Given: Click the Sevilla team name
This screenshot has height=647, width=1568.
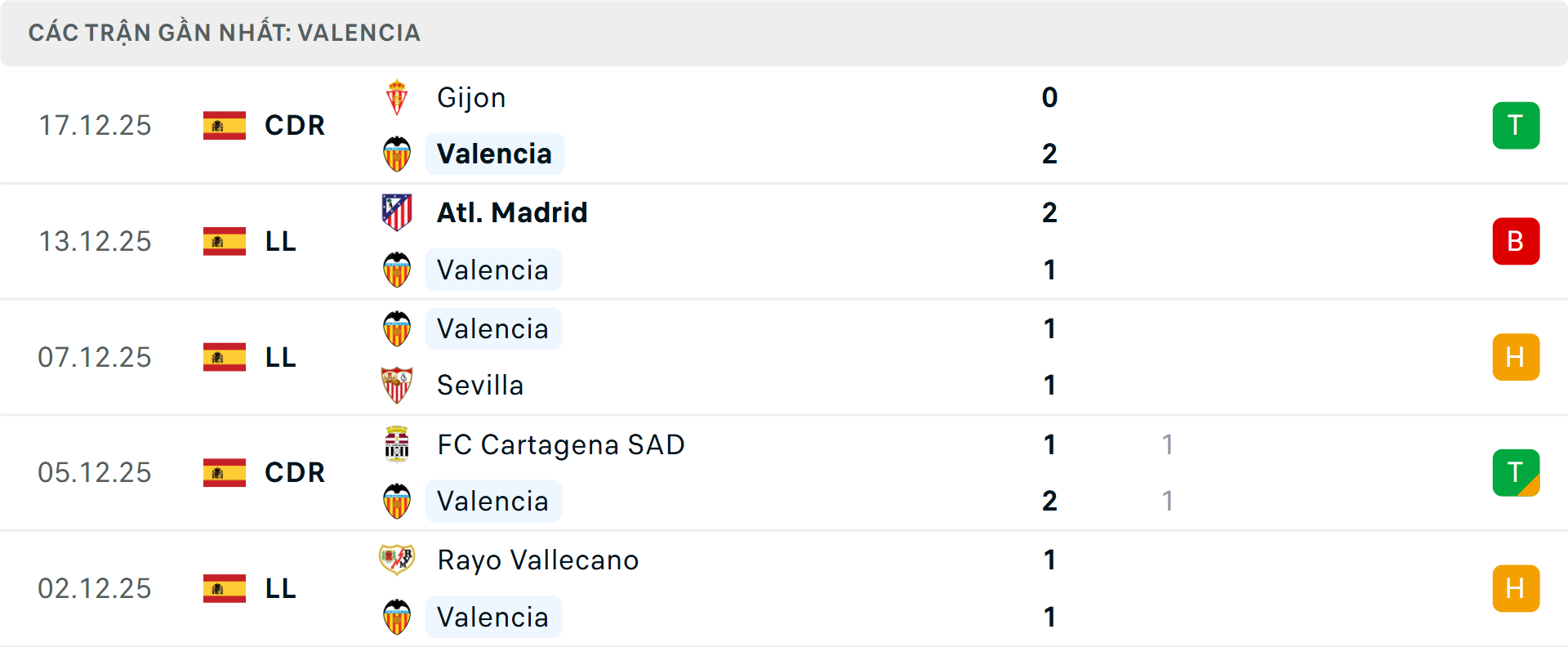Looking at the screenshot, I should click(x=480, y=385).
